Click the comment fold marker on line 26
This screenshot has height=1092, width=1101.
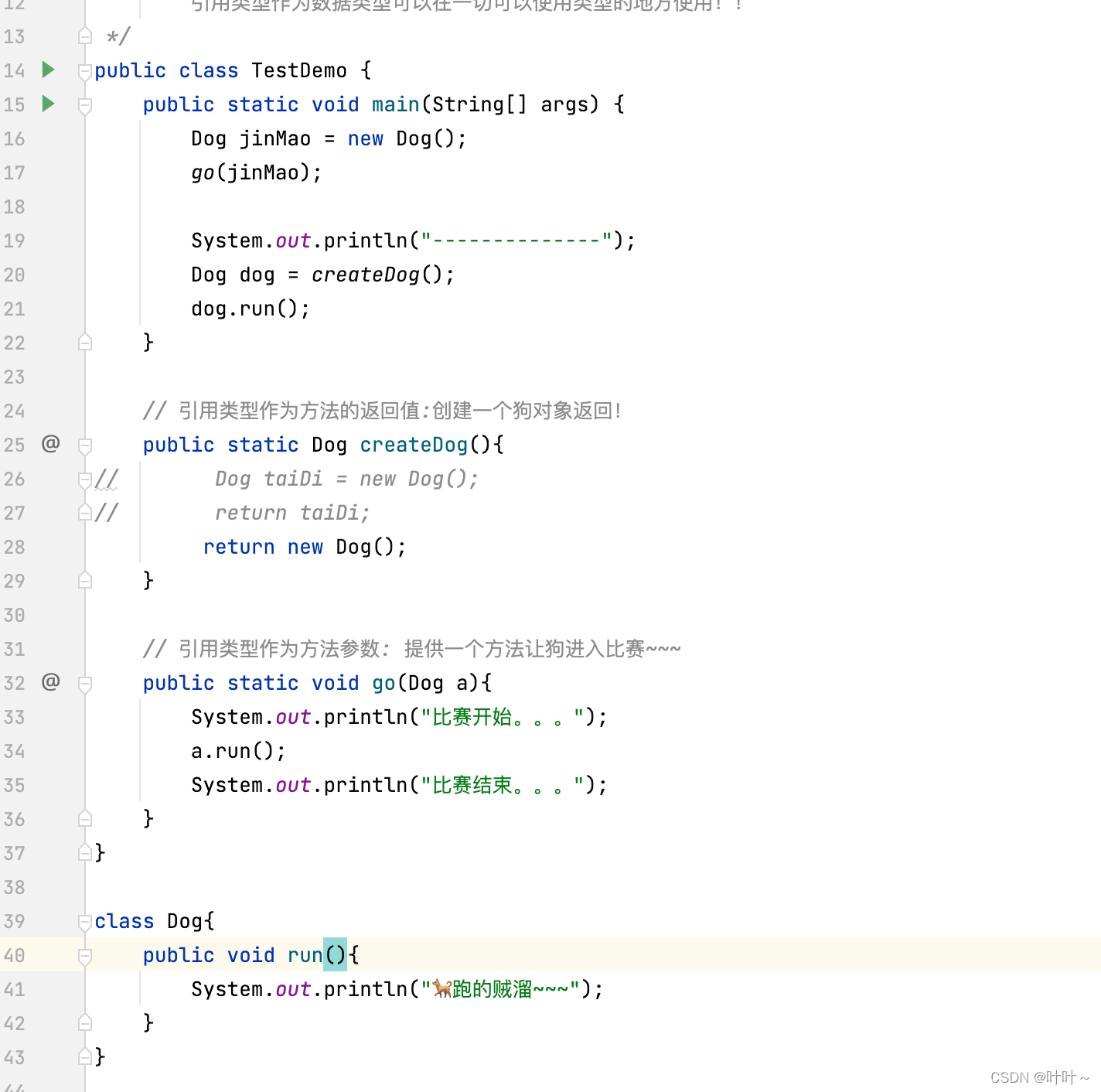point(85,480)
